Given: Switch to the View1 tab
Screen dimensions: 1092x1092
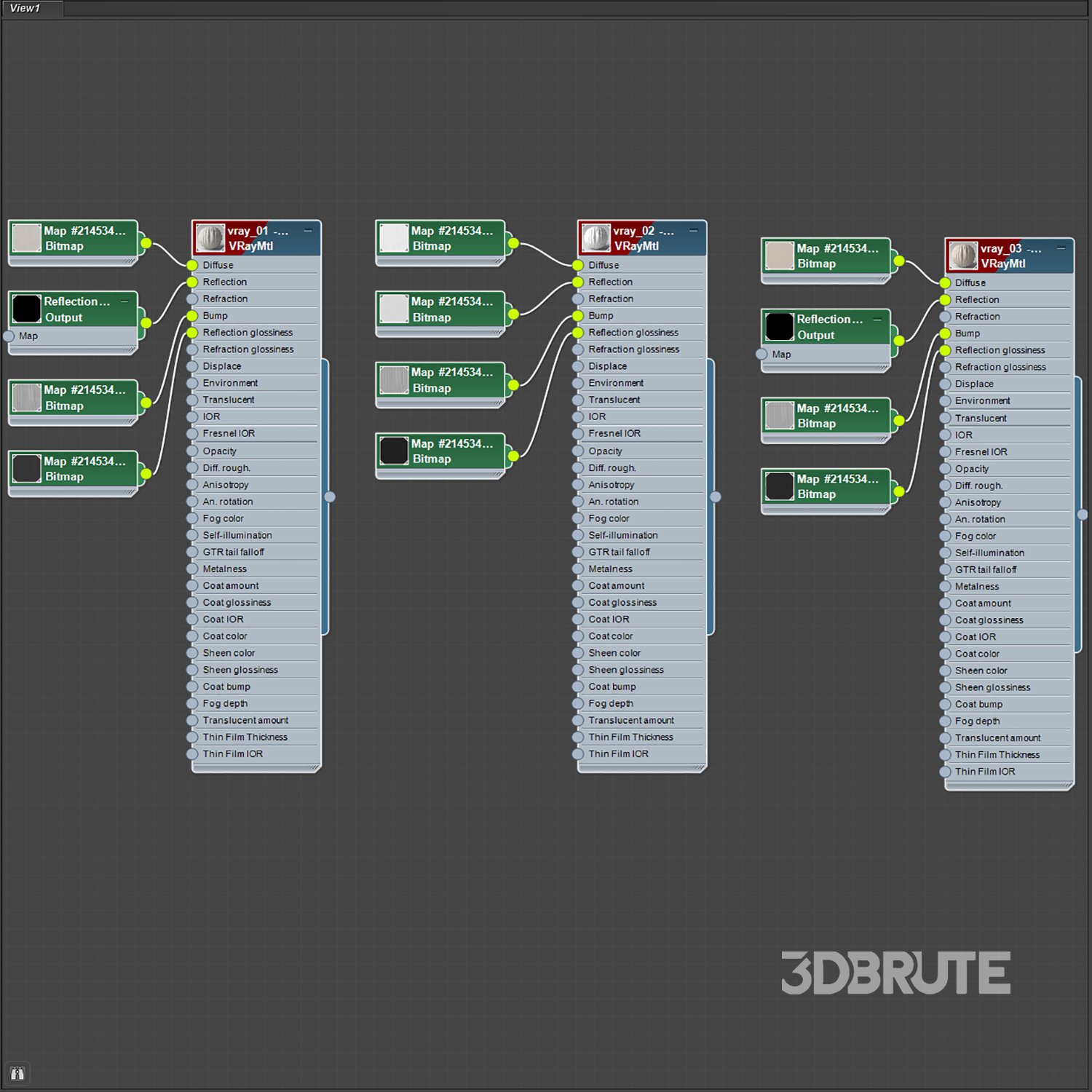Looking at the screenshot, I should 25,8.
